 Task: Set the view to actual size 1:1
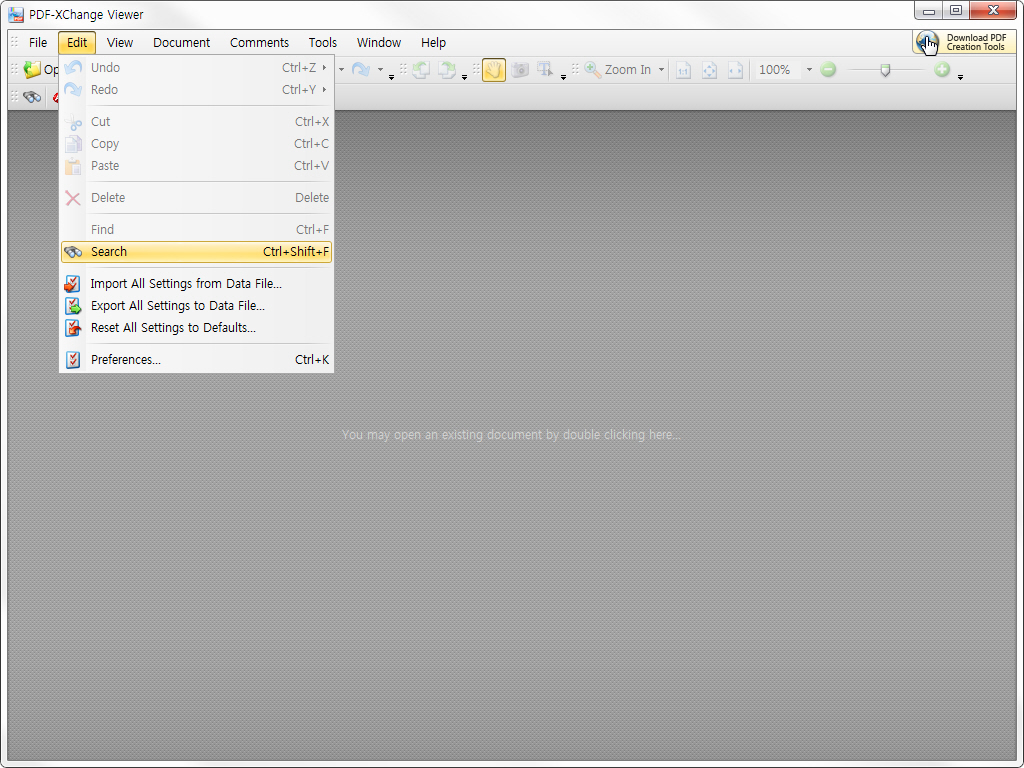683,70
